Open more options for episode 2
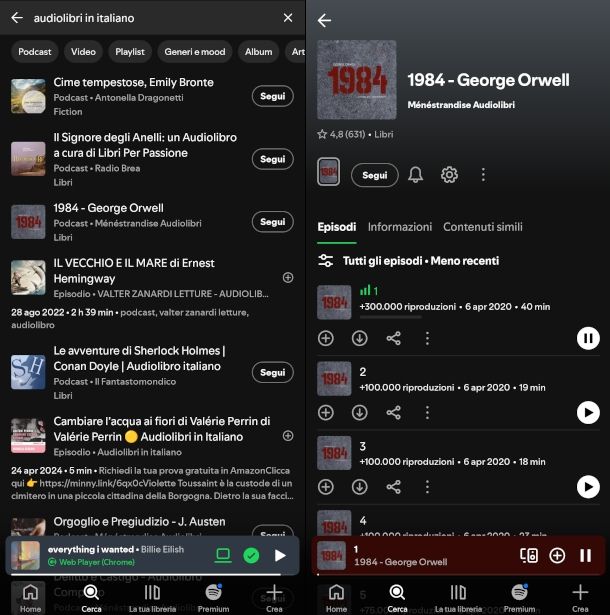This screenshot has width=610, height=615. point(427,412)
